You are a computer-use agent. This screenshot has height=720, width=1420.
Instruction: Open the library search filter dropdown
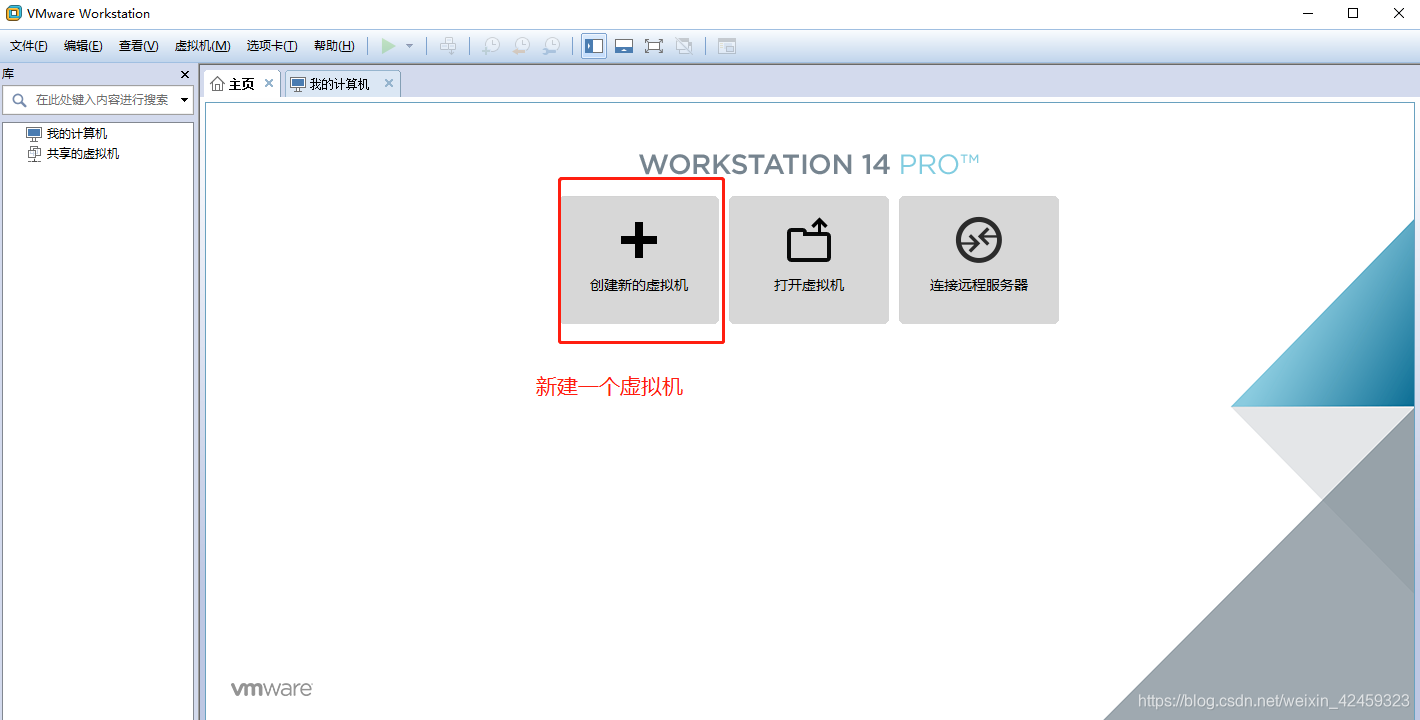point(185,100)
